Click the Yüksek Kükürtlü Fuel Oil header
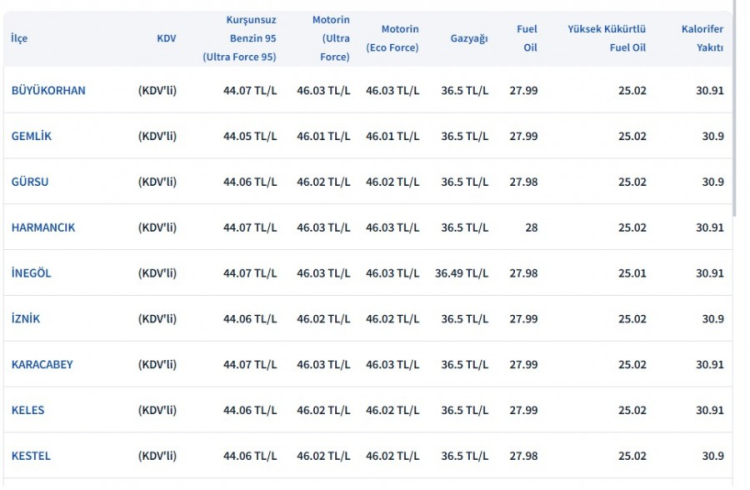The image size is (750, 490). (x=607, y=38)
